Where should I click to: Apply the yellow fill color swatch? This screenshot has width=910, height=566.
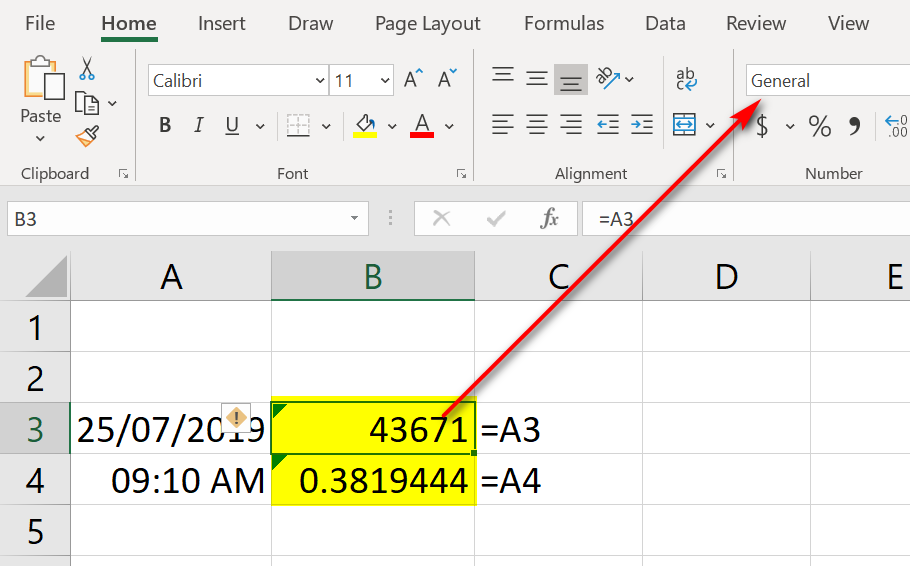pyautogui.click(x=365, y=125)
